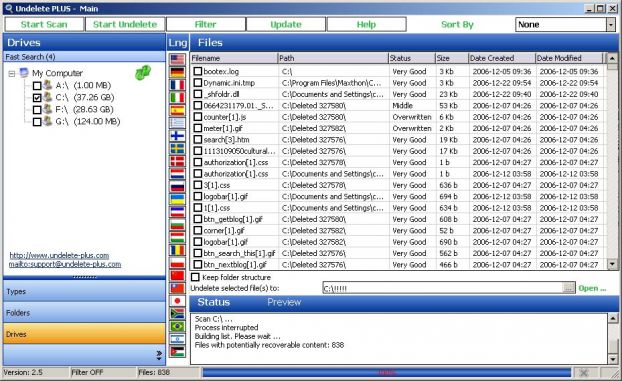Click the blue scan progress bar
This screenshot has width=622, height=381.
pos(386,372)
